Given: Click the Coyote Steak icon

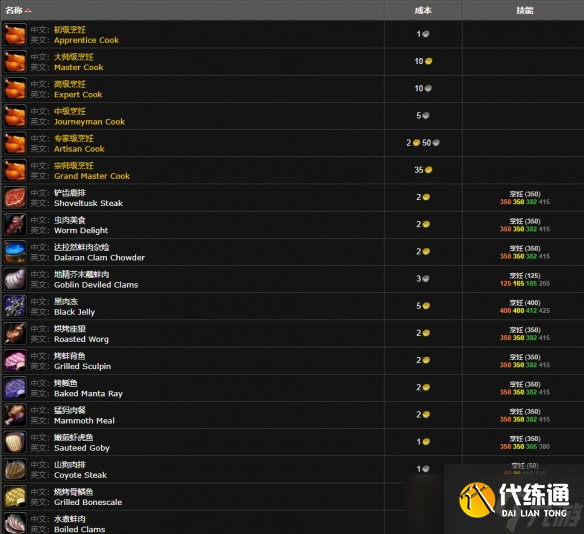Looking at the screenshot, I should click(15, 470).
